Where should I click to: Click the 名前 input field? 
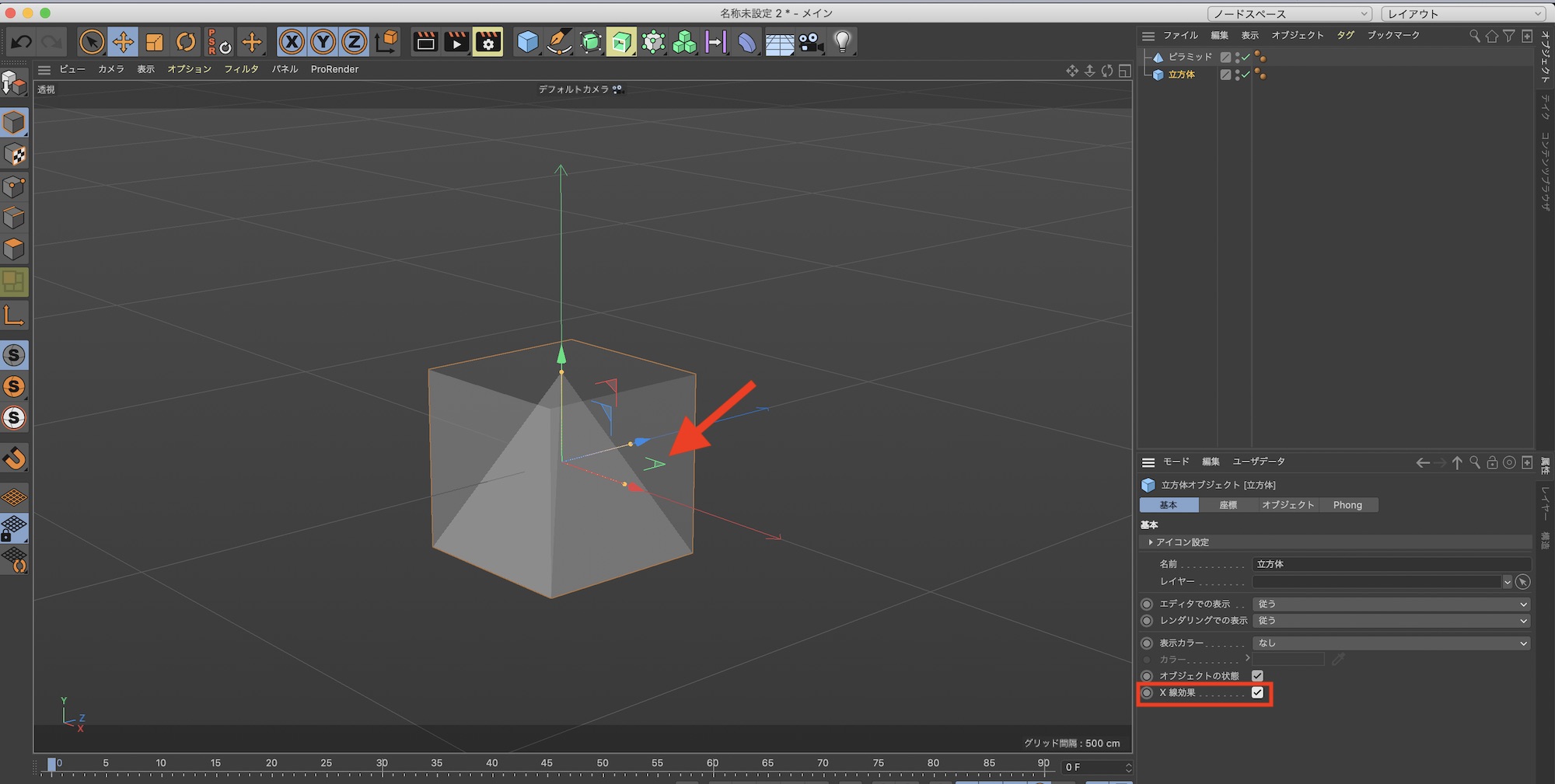click(x=1391, y=564)
